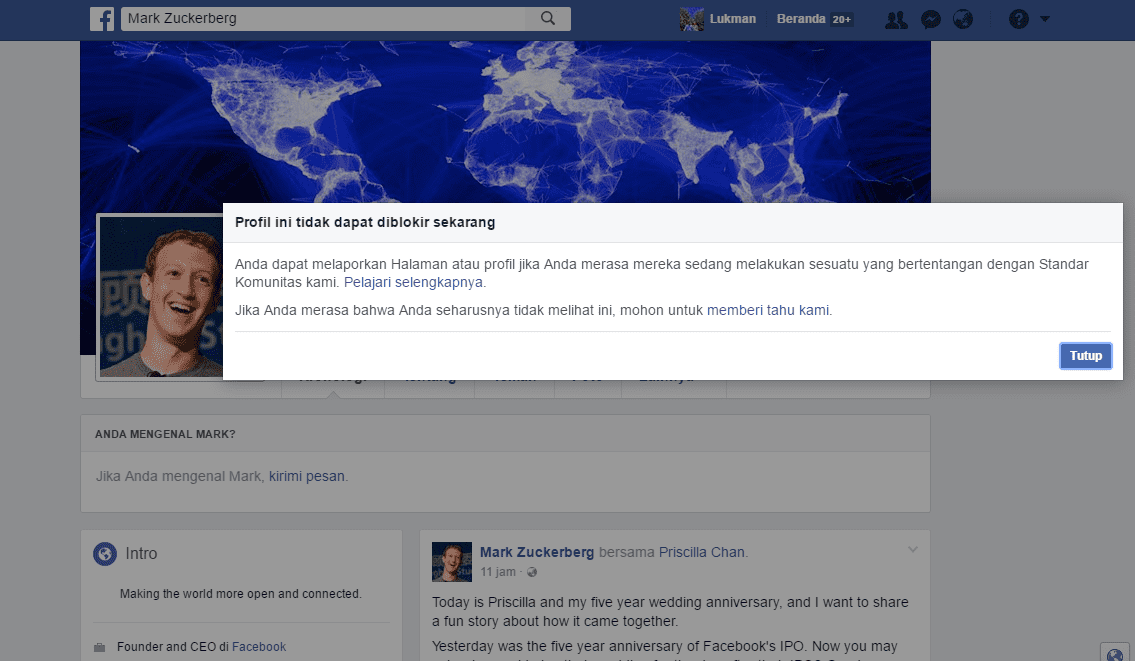This screenshot has height=661, width=1135.
Task: Open the Priscilla Chan link
Action: pyautogui.click(x=701, y=552)
